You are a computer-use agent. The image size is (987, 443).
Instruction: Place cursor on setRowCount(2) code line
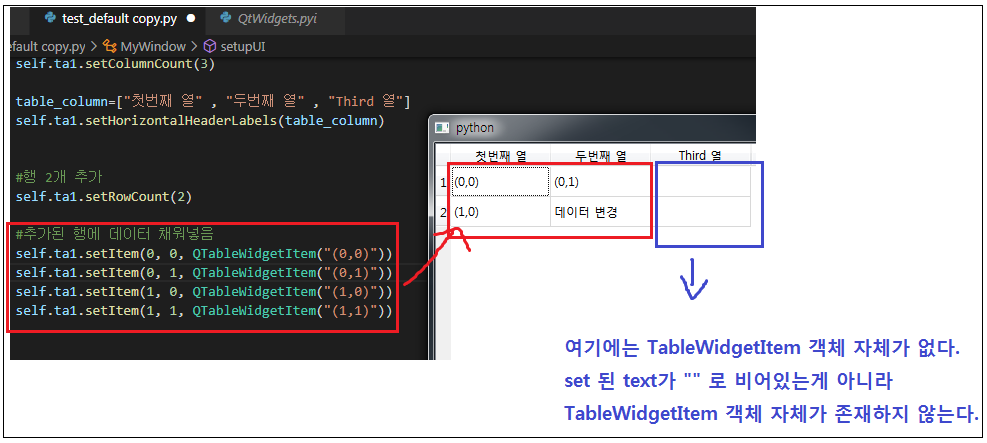click(103, 196)
